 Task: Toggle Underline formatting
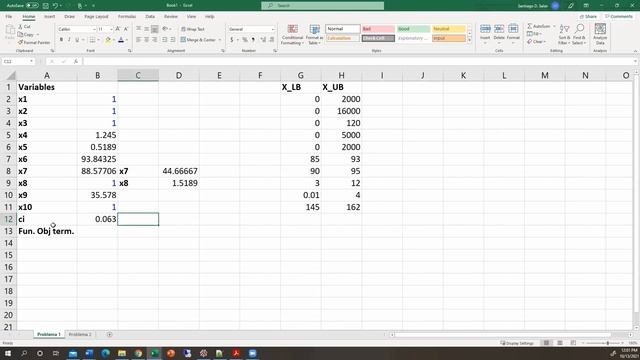pyautogui.click(x=77, y=40)
